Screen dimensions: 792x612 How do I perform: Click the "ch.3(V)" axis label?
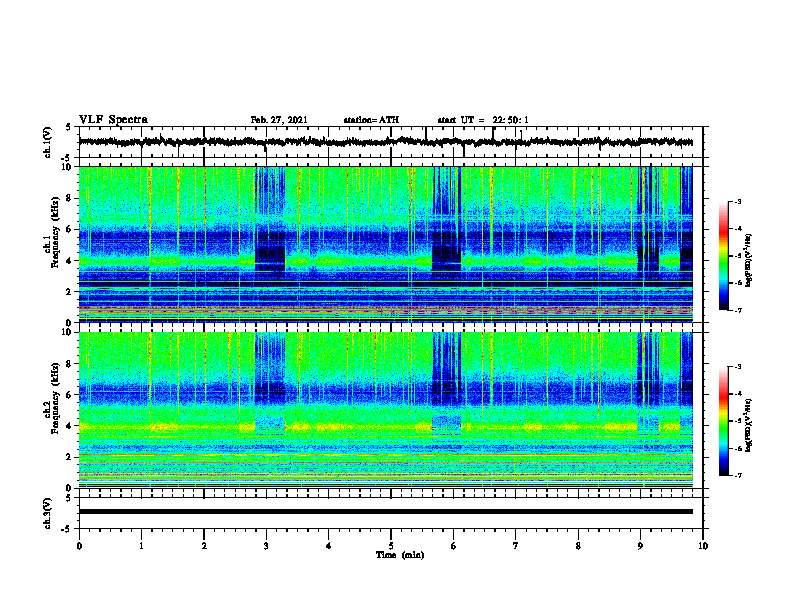coord(48,513)
